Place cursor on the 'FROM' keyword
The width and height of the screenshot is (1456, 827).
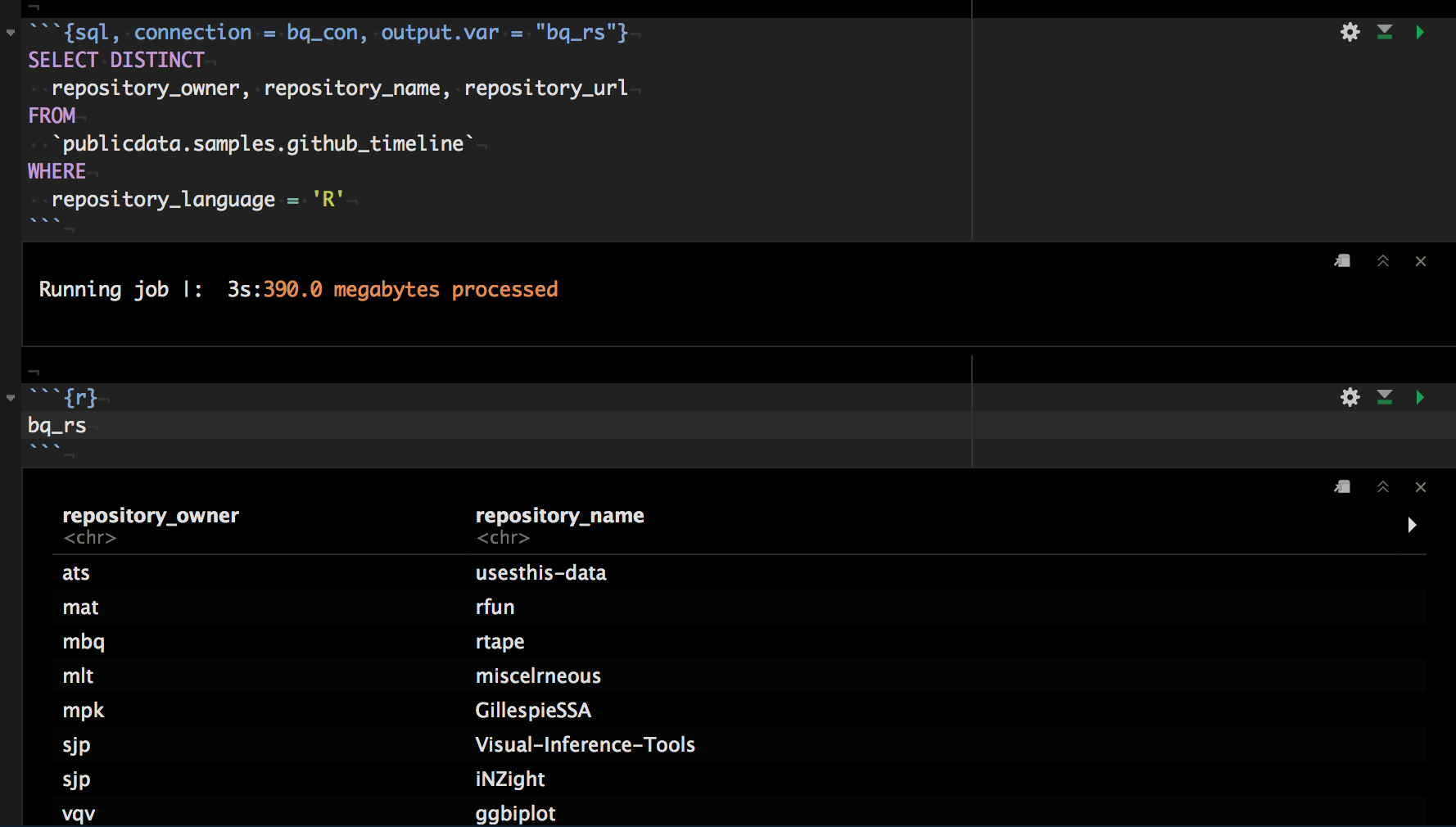pos(52,115)
